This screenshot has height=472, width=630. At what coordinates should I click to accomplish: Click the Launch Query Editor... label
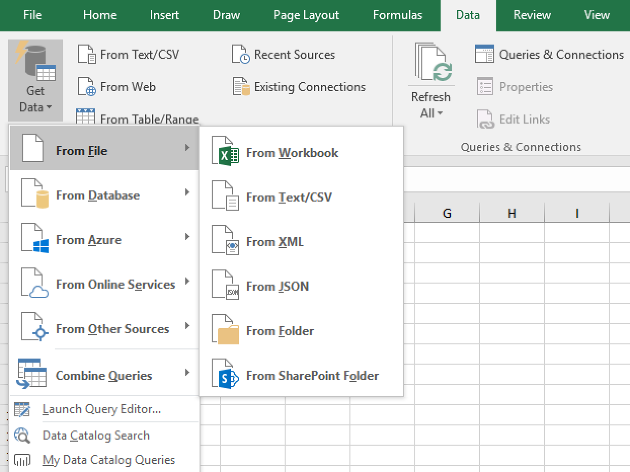(102, 409)
